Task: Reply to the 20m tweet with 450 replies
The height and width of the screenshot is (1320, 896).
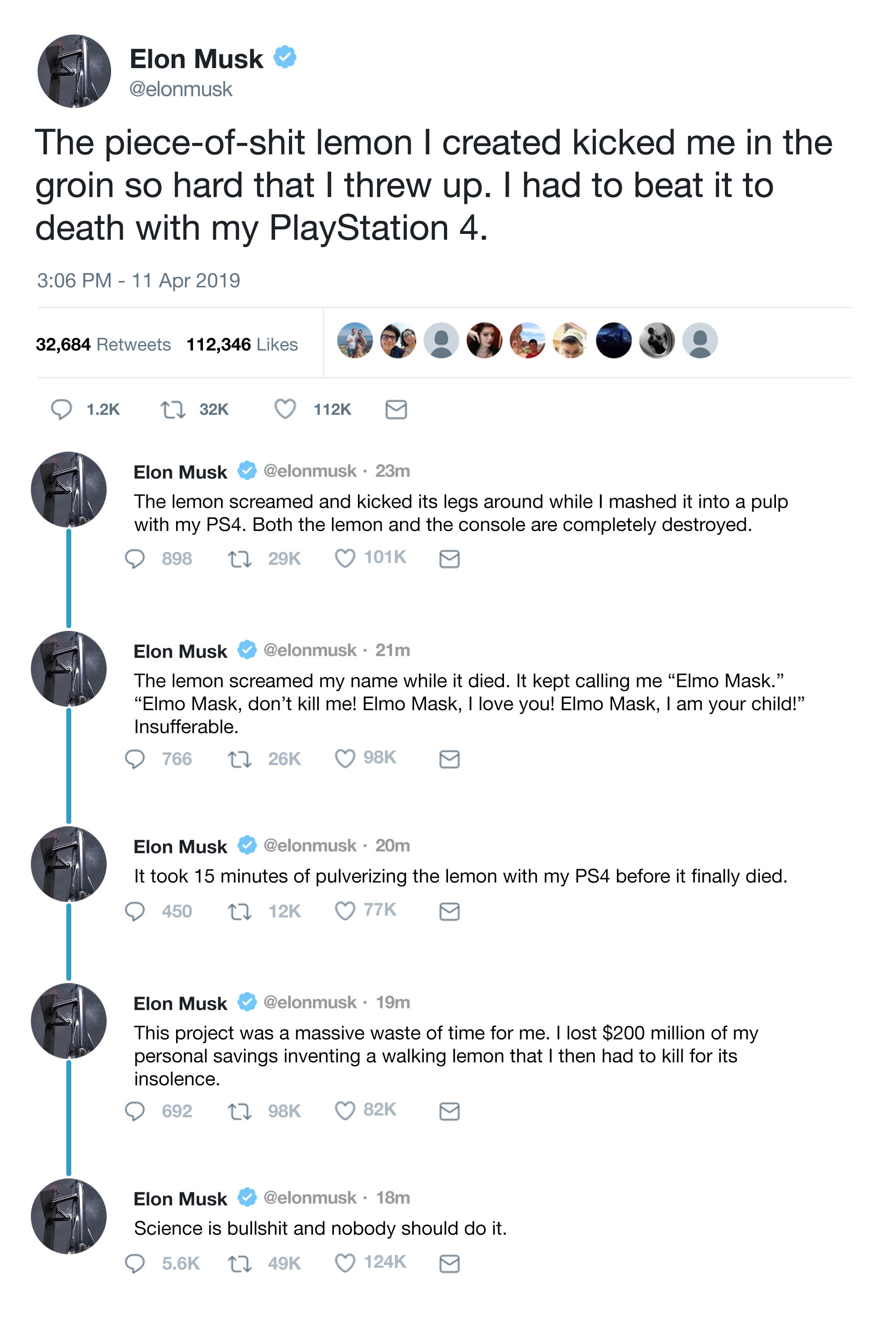Action: 134,911
